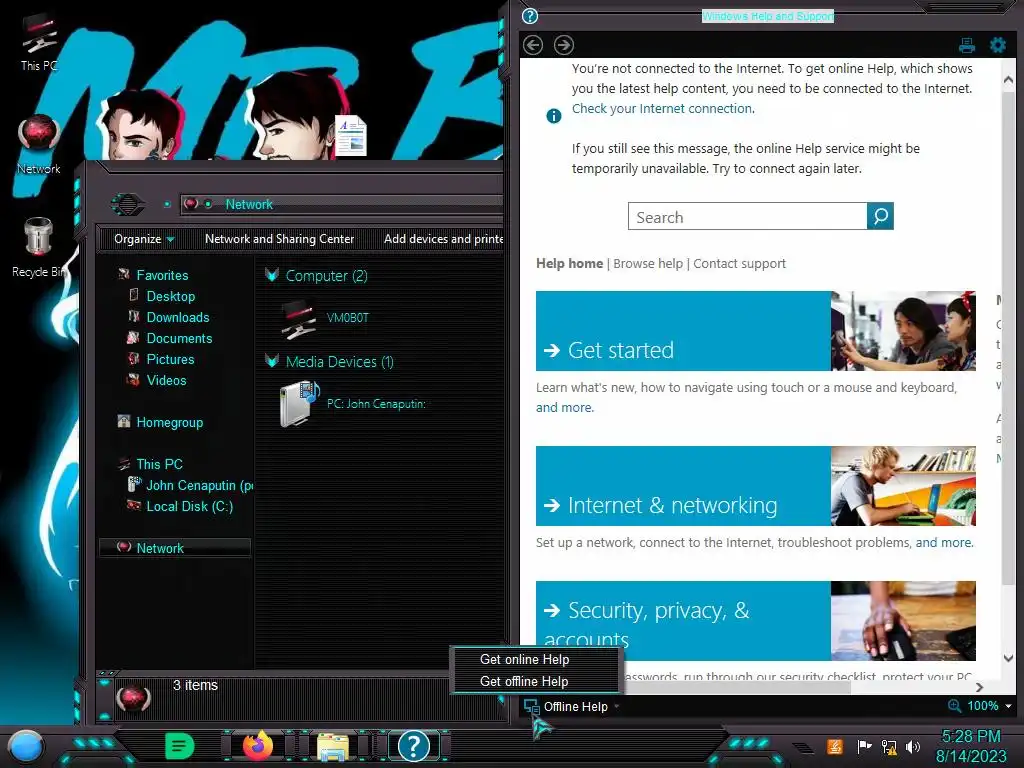Select Pictures in navigation pane
This screenshot has height=768, width=1024.
coord(170,359)
